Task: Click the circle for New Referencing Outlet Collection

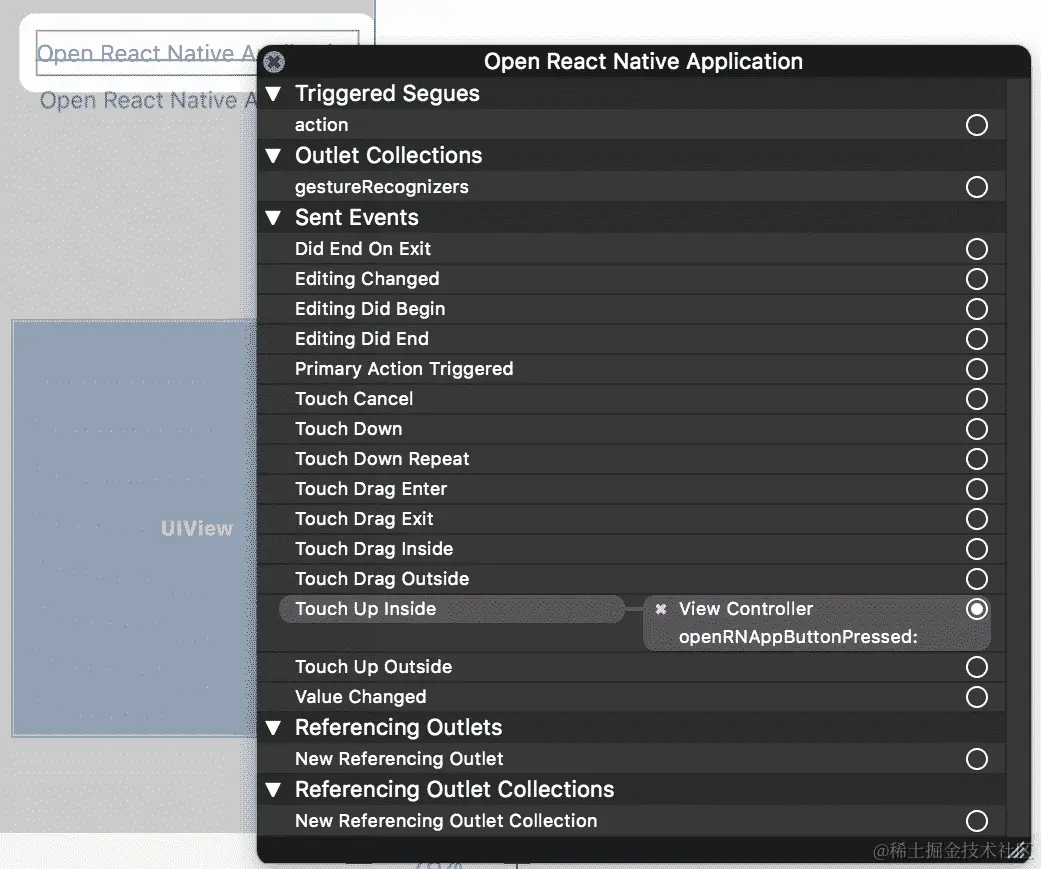Action: (977, 821)
